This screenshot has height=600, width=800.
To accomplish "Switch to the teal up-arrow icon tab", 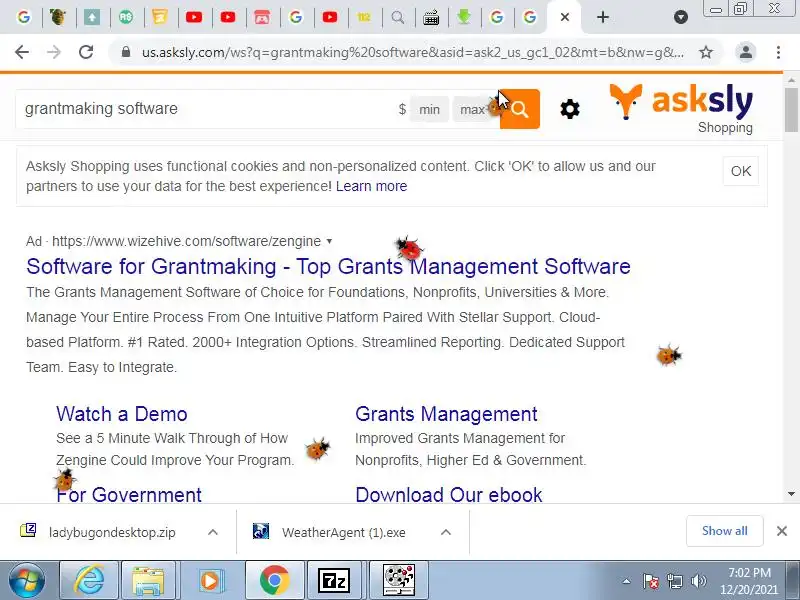I will pyautogui.click(x=92, y=17).
